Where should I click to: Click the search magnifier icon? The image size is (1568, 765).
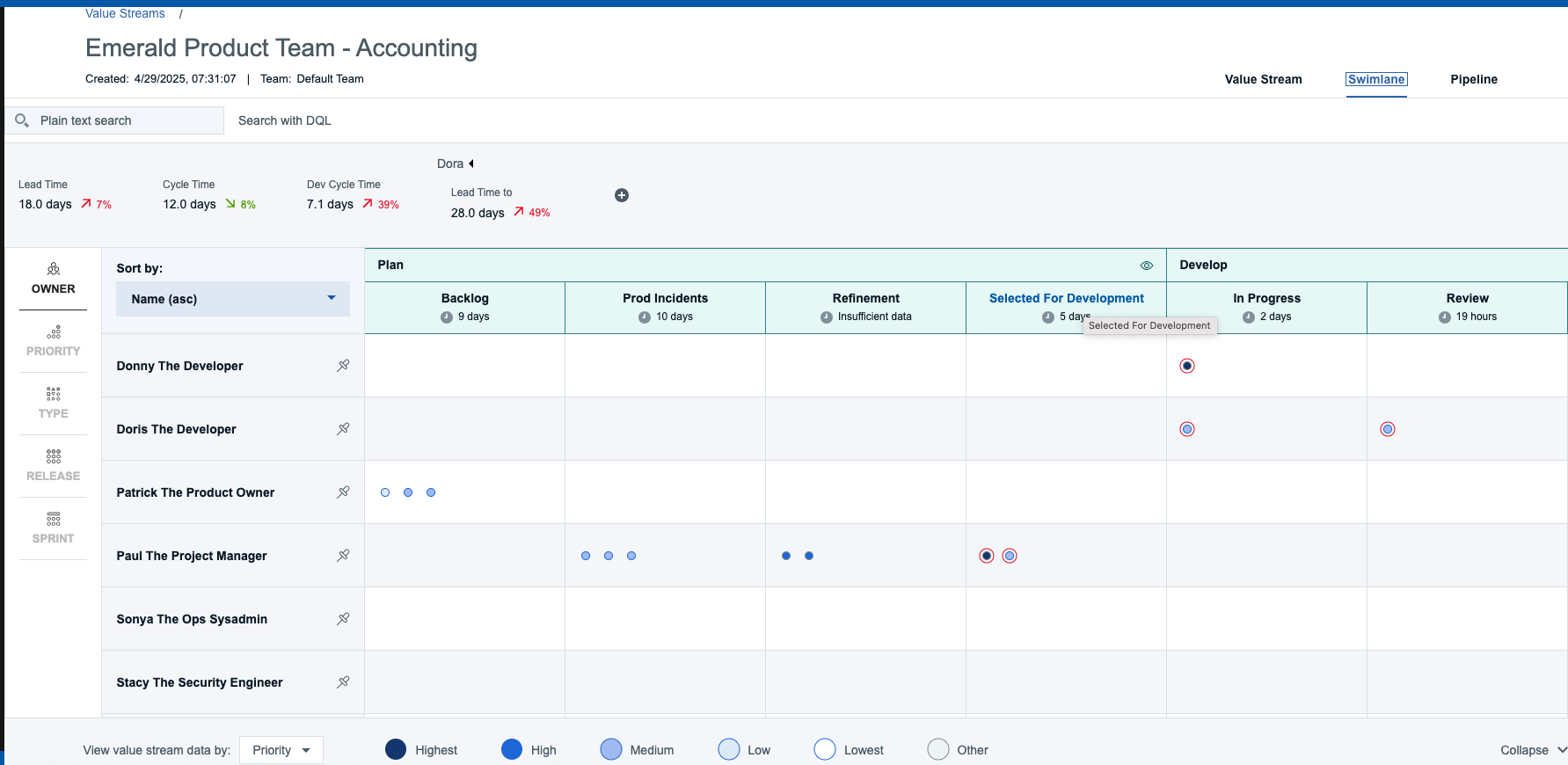tap(22, 120)
